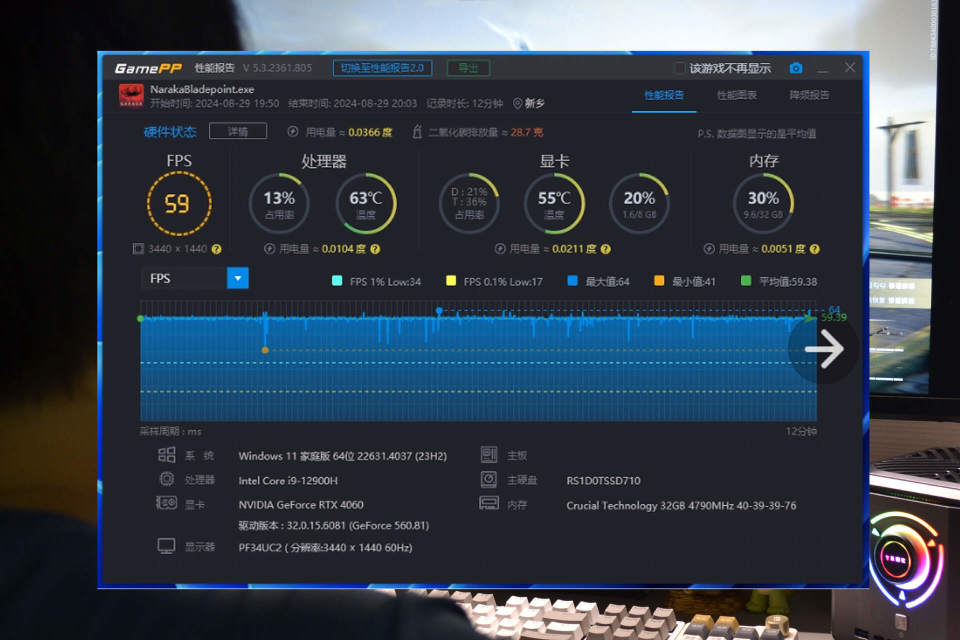Image resolution: width=960 pixels, height=640 pixels.
Task: Click the driver version 32.0.15.6081 text
Action: (x=334, y=525)
